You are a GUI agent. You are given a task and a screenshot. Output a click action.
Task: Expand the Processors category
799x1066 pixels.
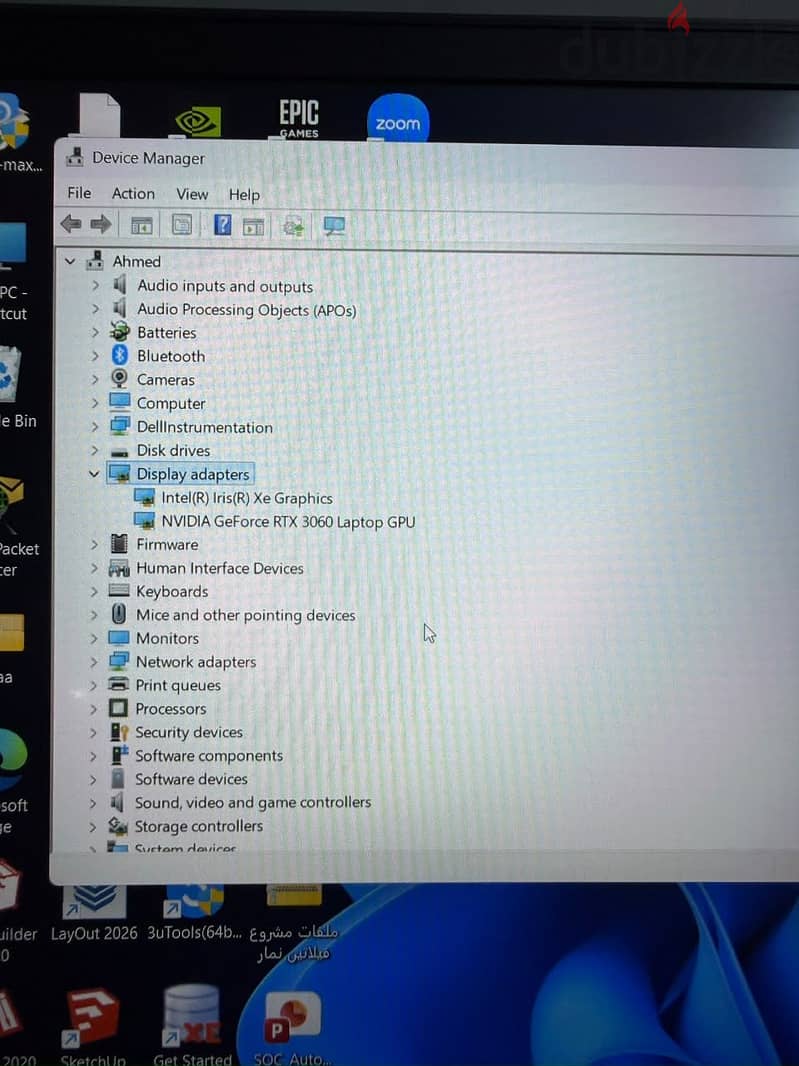94,708
